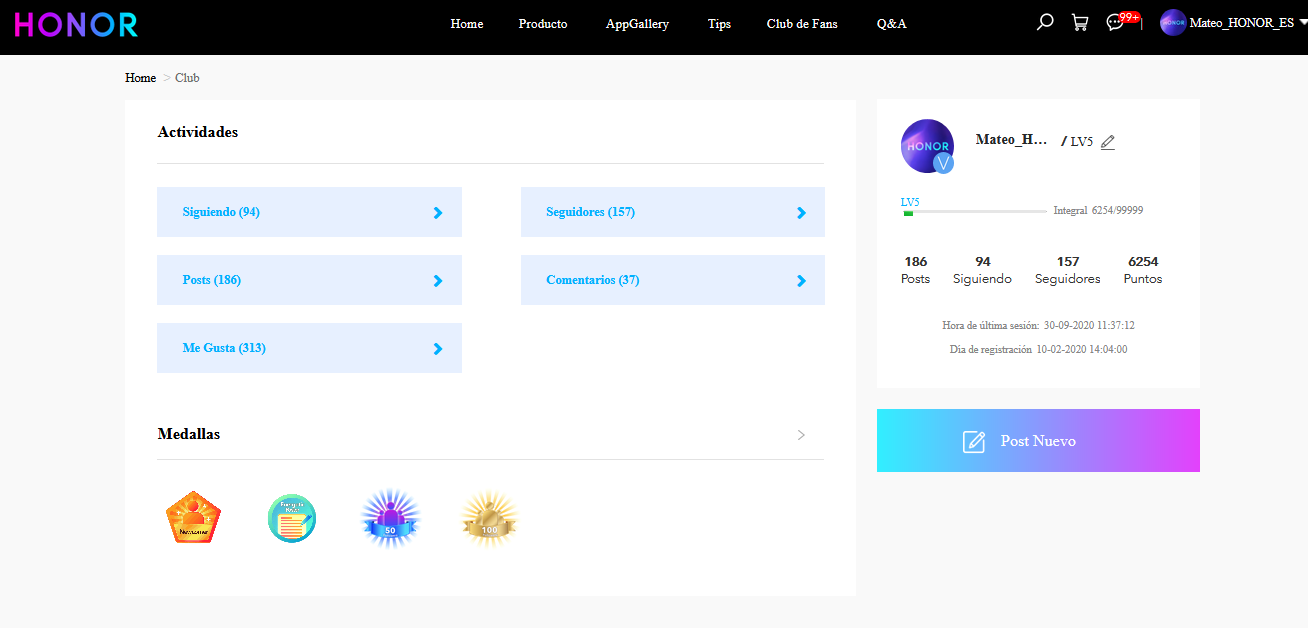Click the blue 50 followers medal
The width and height of the screenshot is (1308, 628).
(x=390, y=519)
